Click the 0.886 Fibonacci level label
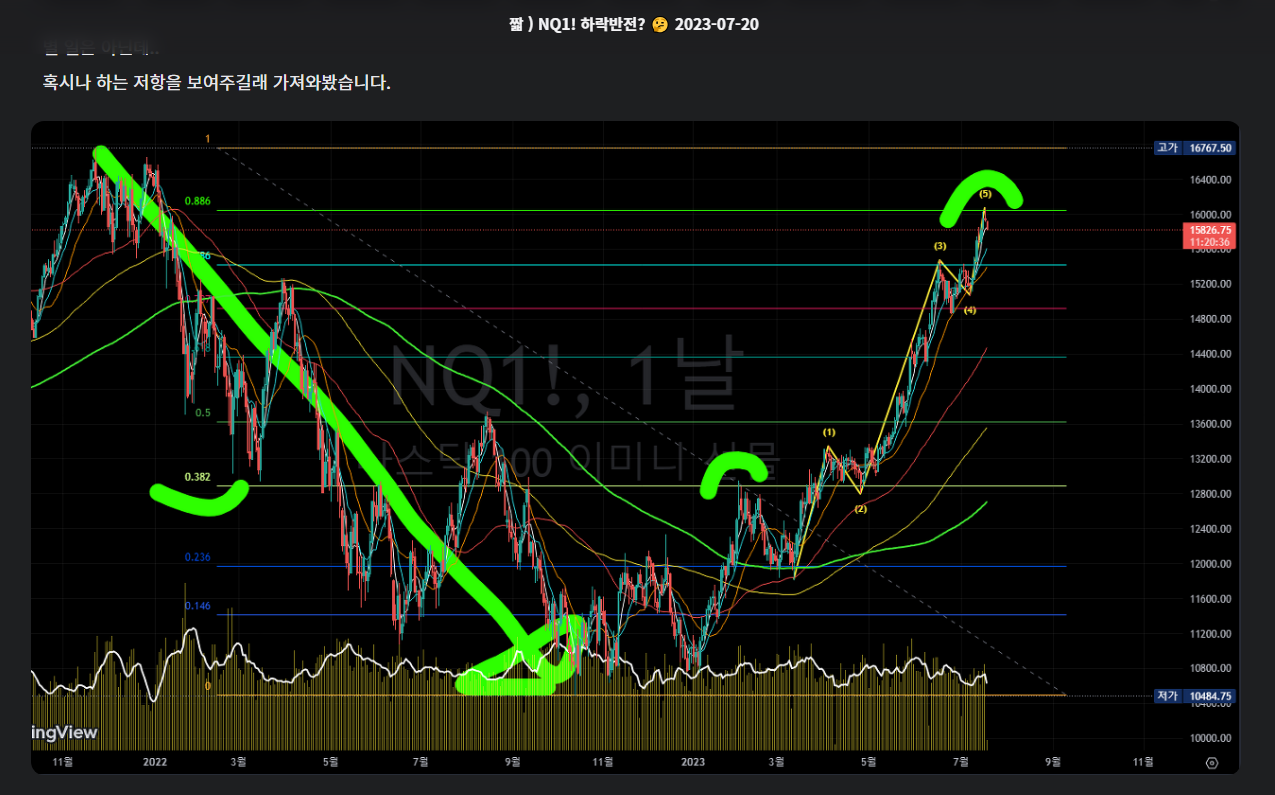Viewport: 1275px width, 795px height. coord(198,201)
